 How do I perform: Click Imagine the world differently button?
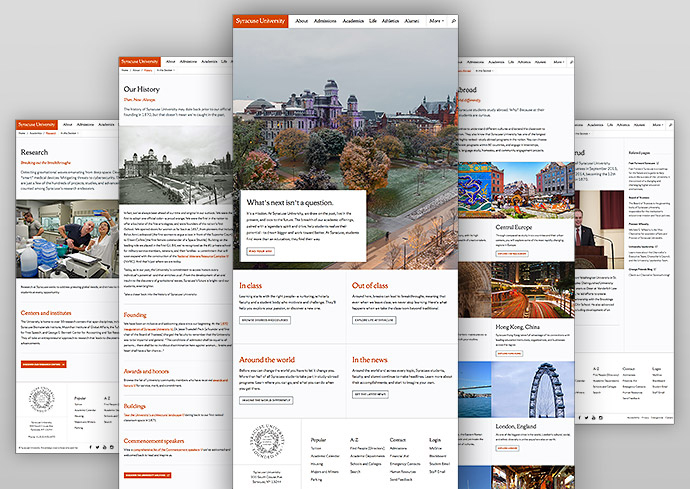[266, 400]
